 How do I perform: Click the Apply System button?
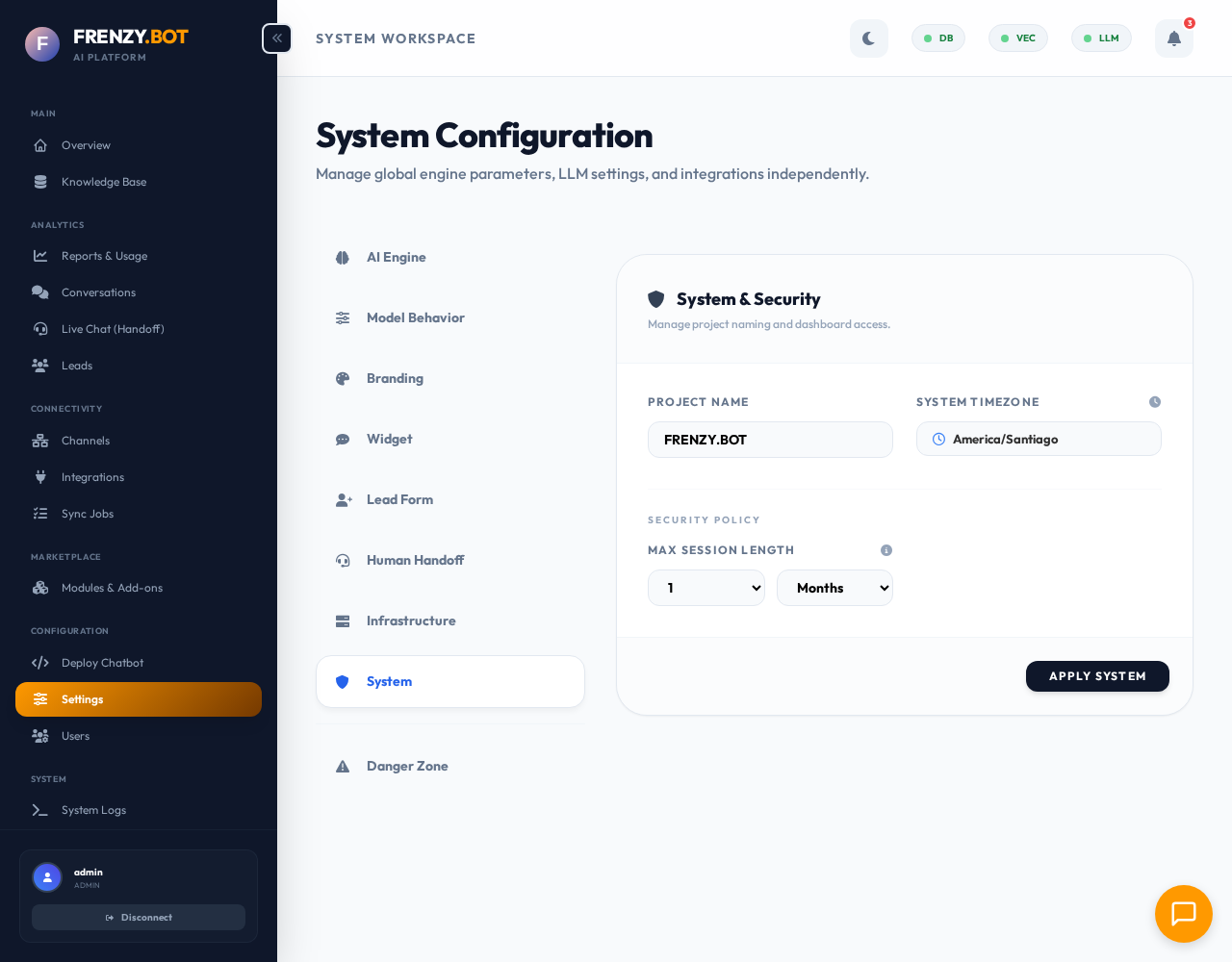point(1097,676)
